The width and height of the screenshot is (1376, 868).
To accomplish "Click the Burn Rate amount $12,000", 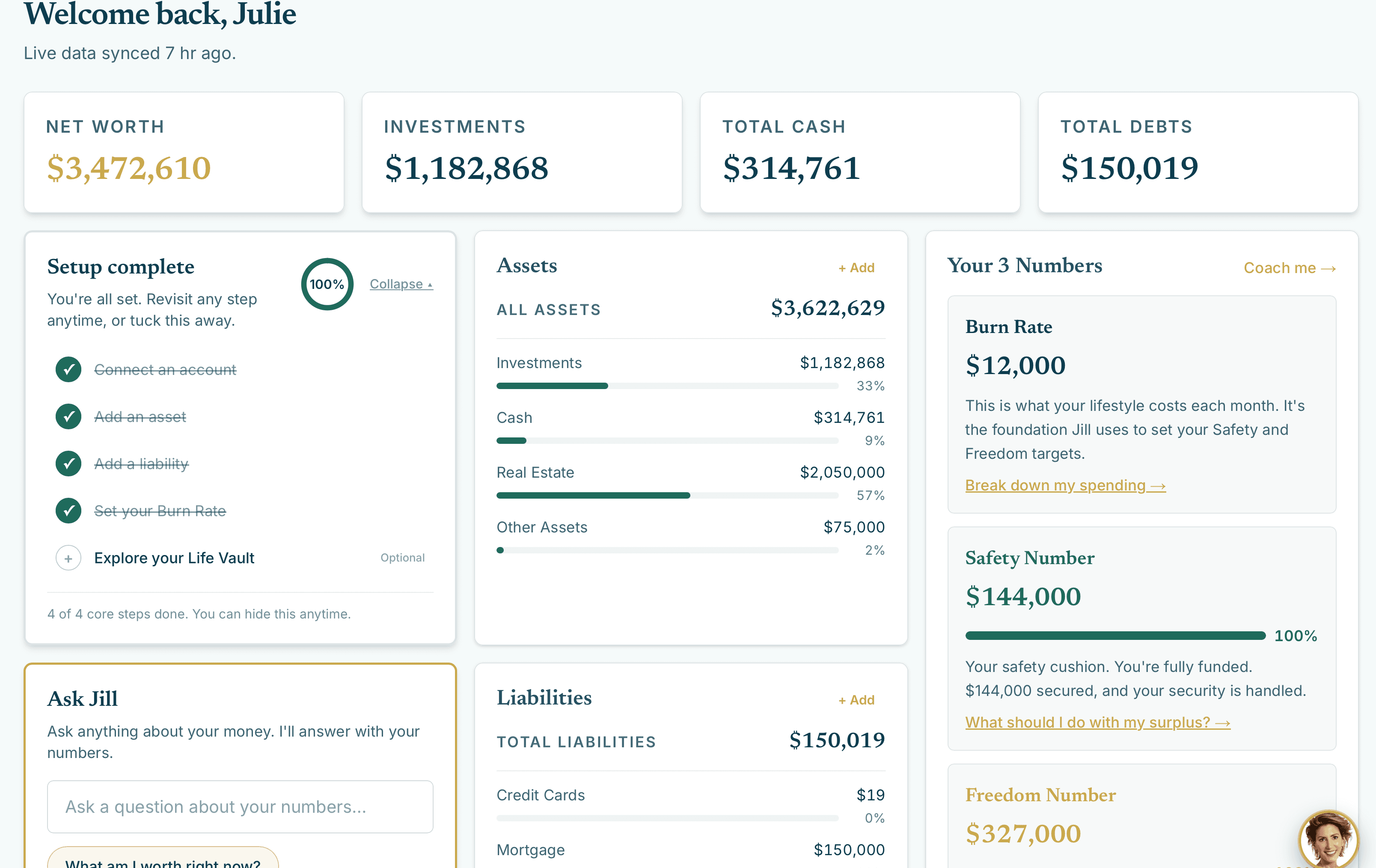I will click(x=1016, y=366).
